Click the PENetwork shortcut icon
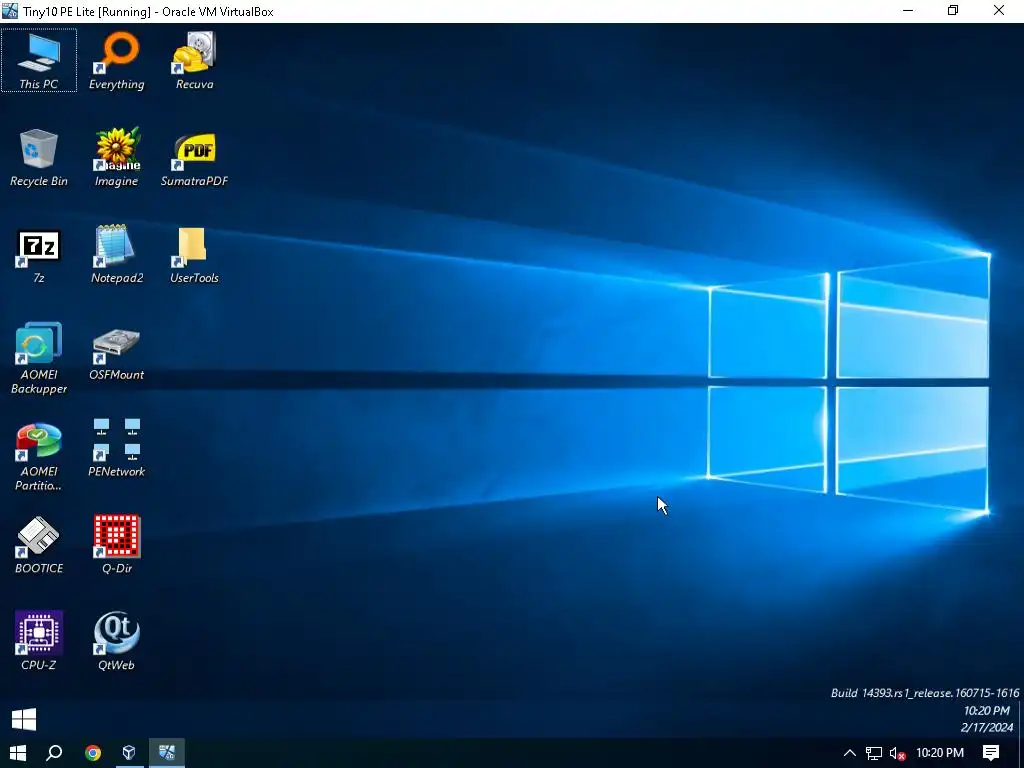Image resolution: width=1024 pixels, height=768 pixels. 116,448
